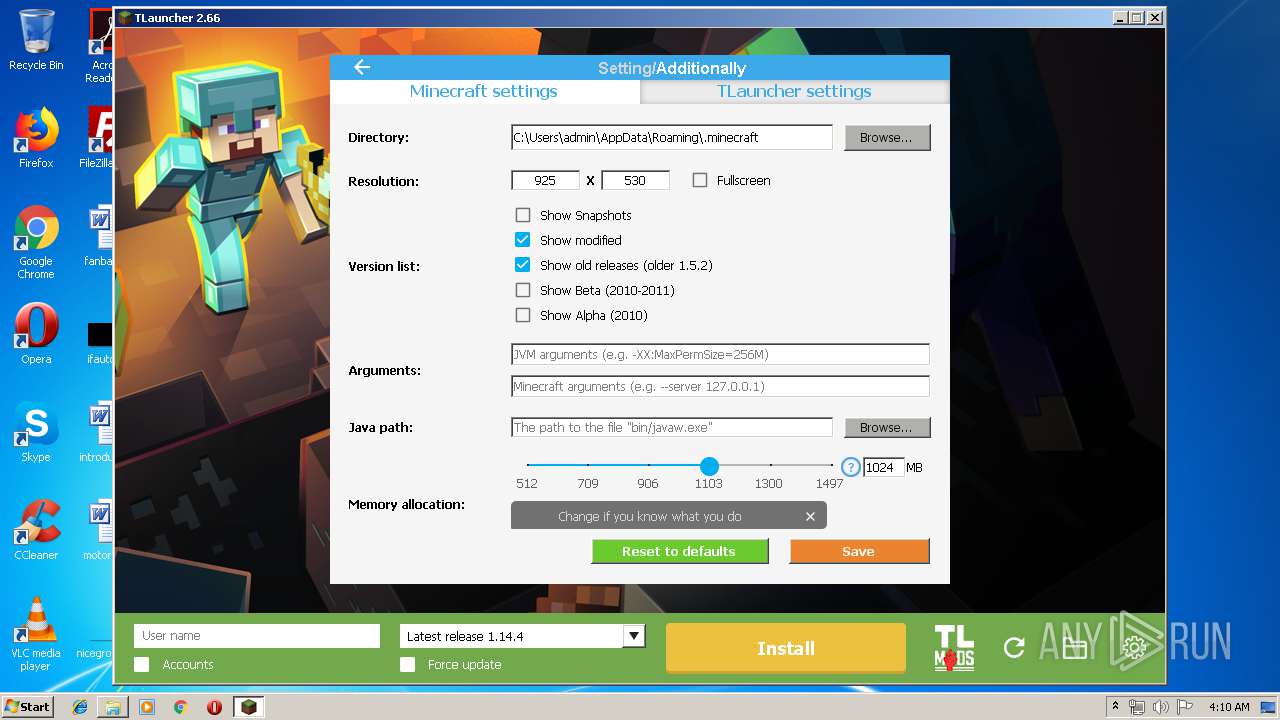Open the memory allocation help question mark
Screen dimensions: 1280x720
coord(851,467)
